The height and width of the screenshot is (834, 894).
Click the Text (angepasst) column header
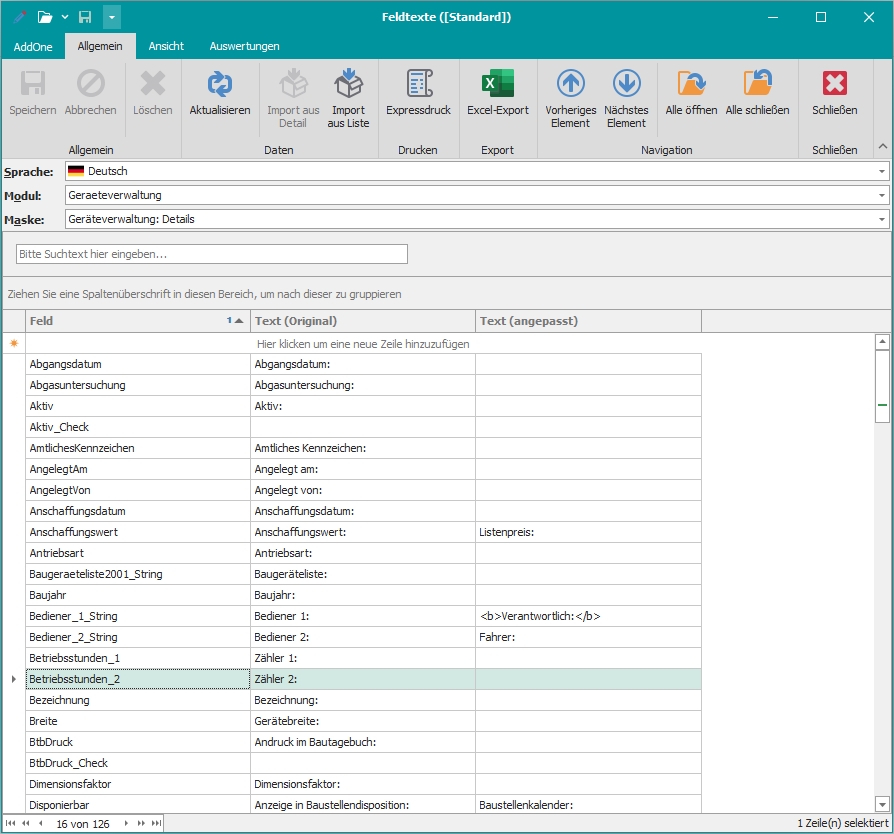point(587,321)
